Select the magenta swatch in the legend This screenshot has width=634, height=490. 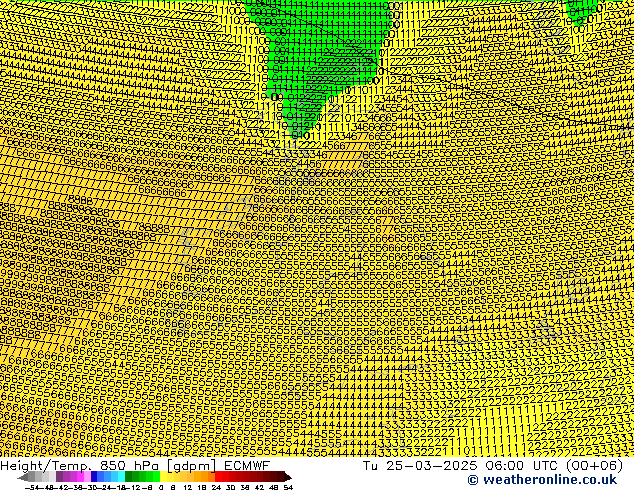coord(80,477)
